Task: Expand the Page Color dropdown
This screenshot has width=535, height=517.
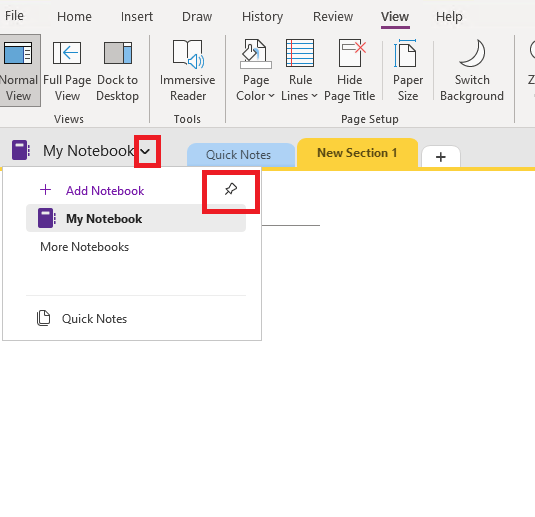Action: pyautogui.click(x=256, y=70)
